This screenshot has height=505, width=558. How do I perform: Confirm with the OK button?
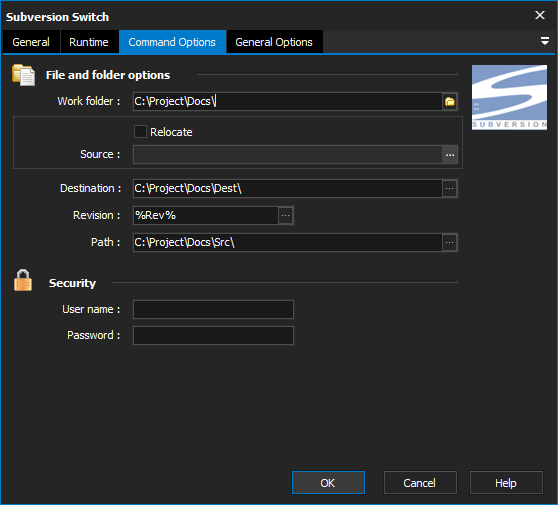click(x=328, y=483)
